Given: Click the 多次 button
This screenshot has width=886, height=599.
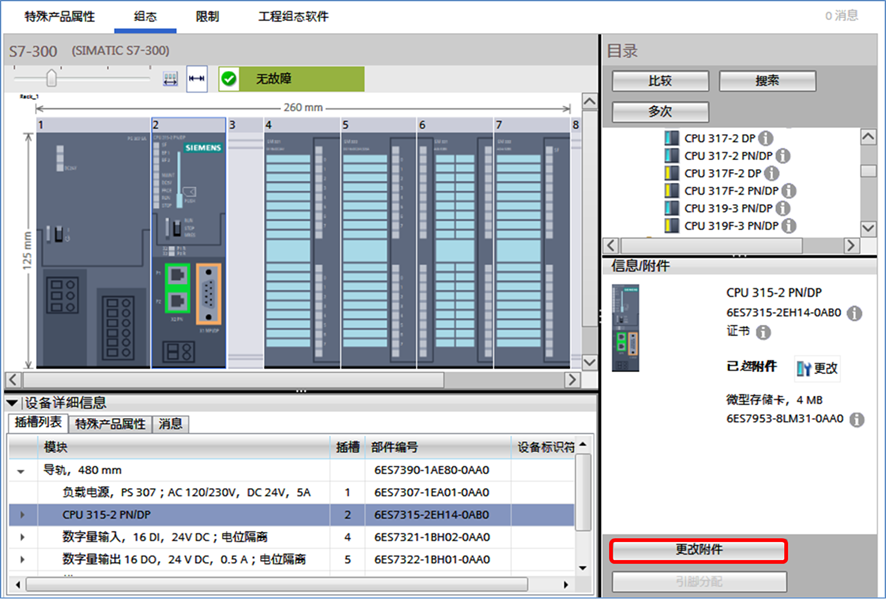Looking at the screenshot, I should pos(660,111).
